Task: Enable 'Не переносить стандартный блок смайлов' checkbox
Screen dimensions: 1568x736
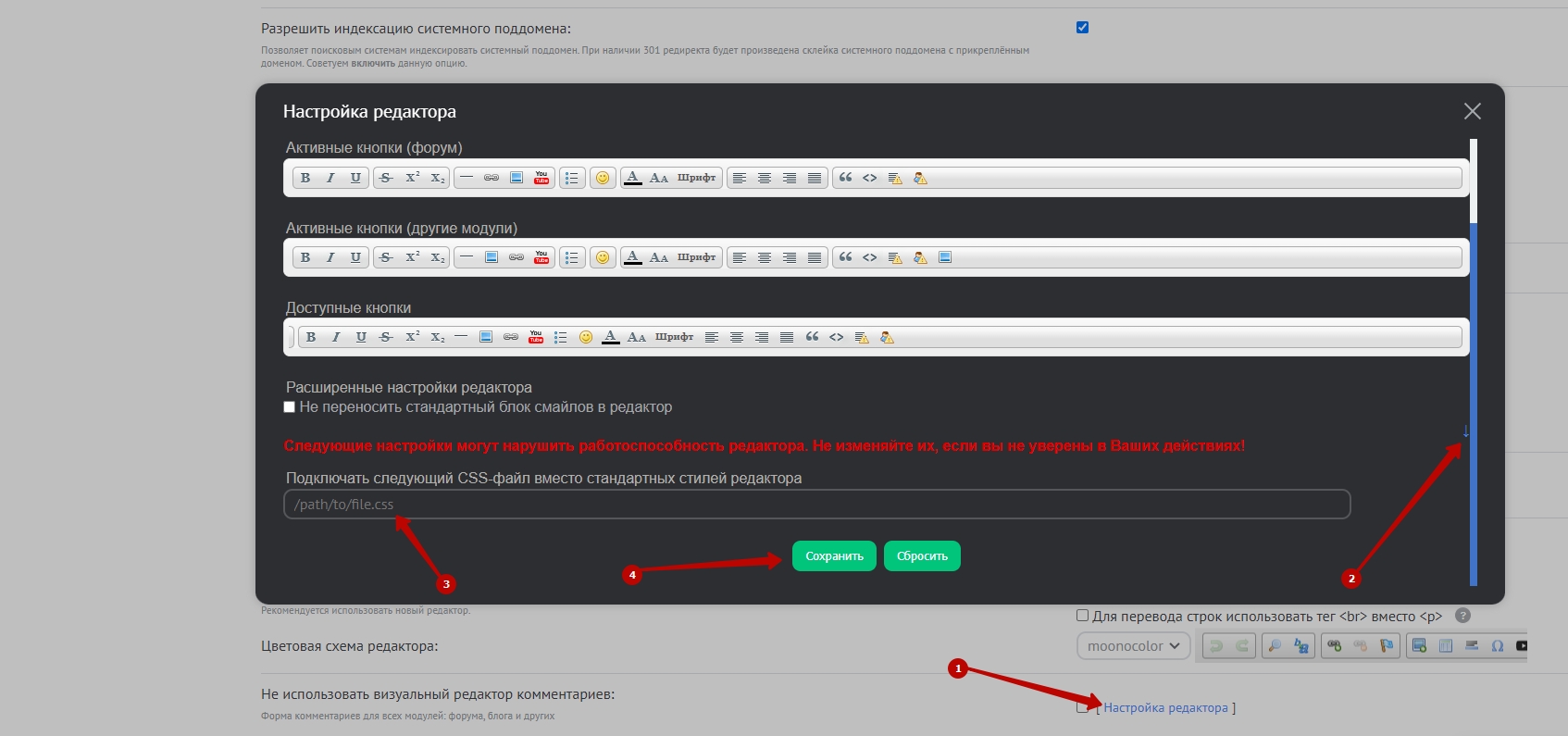Action: [290, 407]
